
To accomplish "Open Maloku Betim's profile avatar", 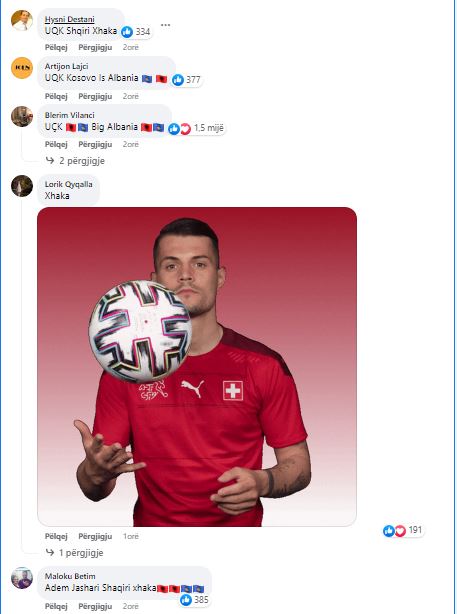I will pos(22,578).
